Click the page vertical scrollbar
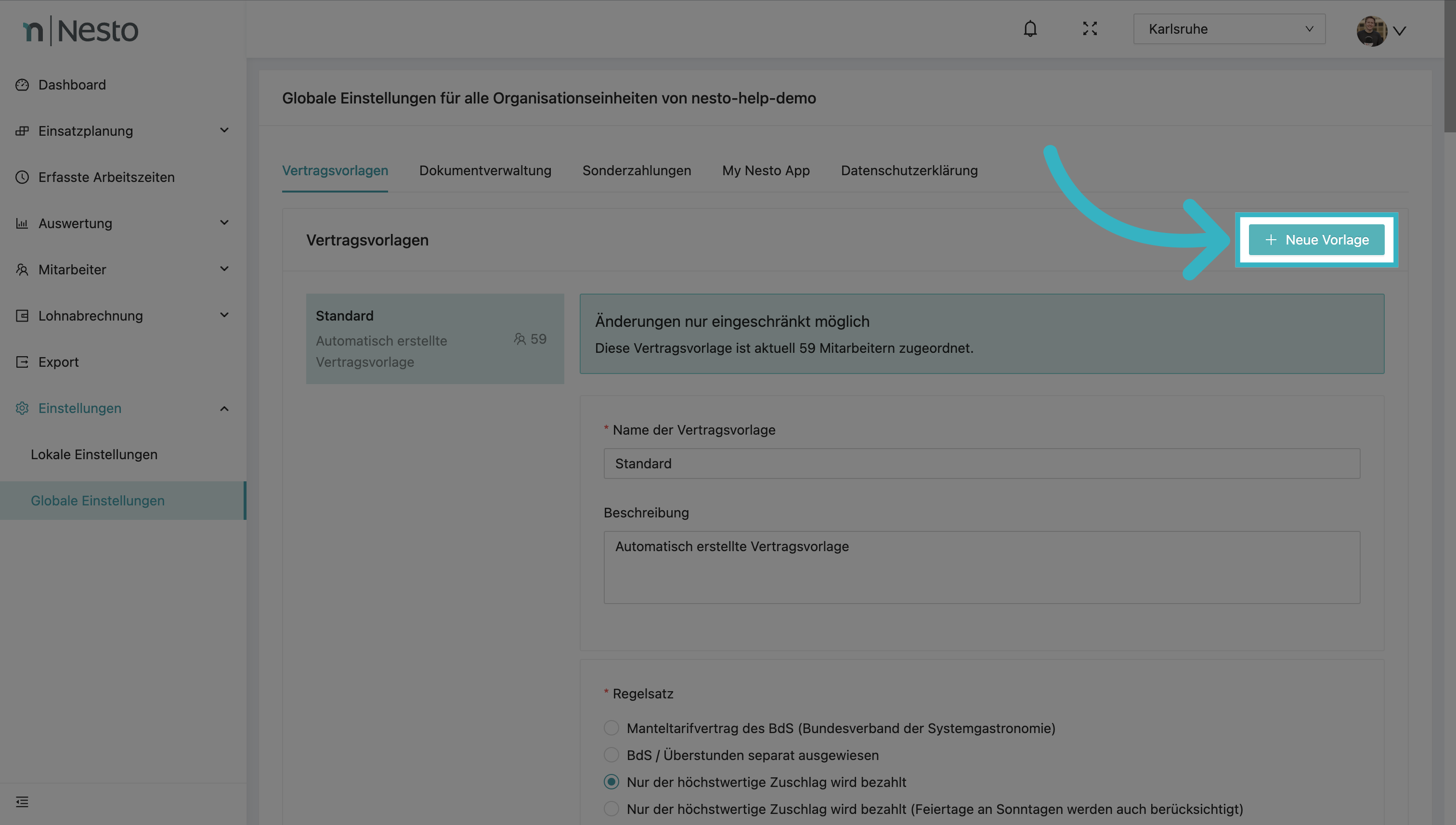1456x825 pixels. coord(1449,67)
